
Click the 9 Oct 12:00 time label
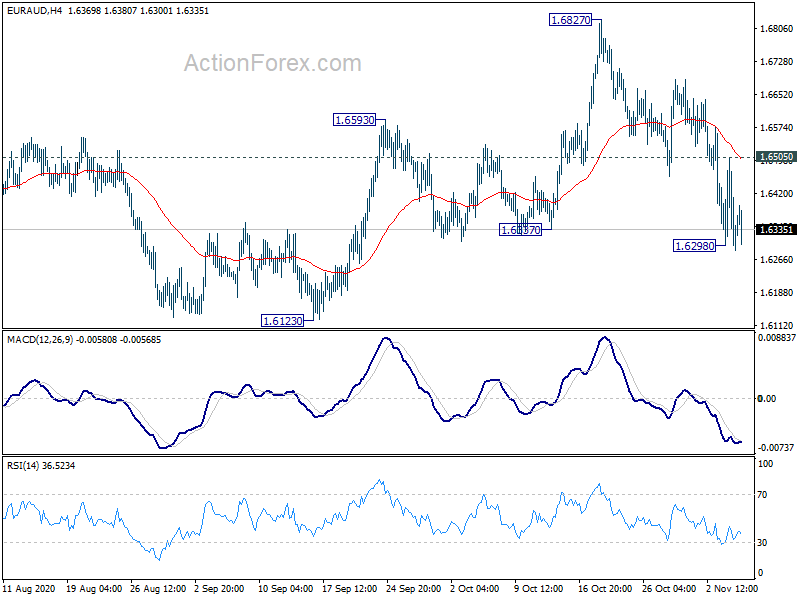539,589
